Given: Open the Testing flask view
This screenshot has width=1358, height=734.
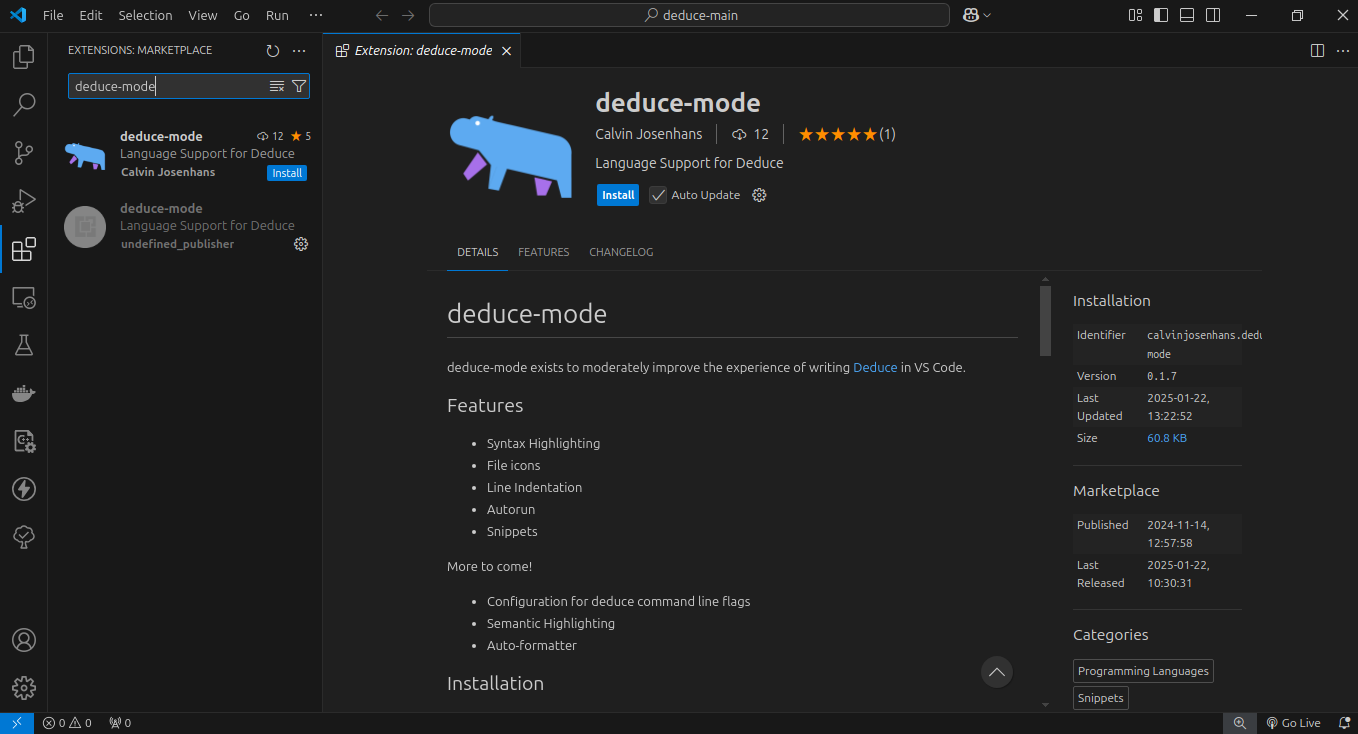Looking at the screenshot, I should pyautogui.click(x=24, y=345).
